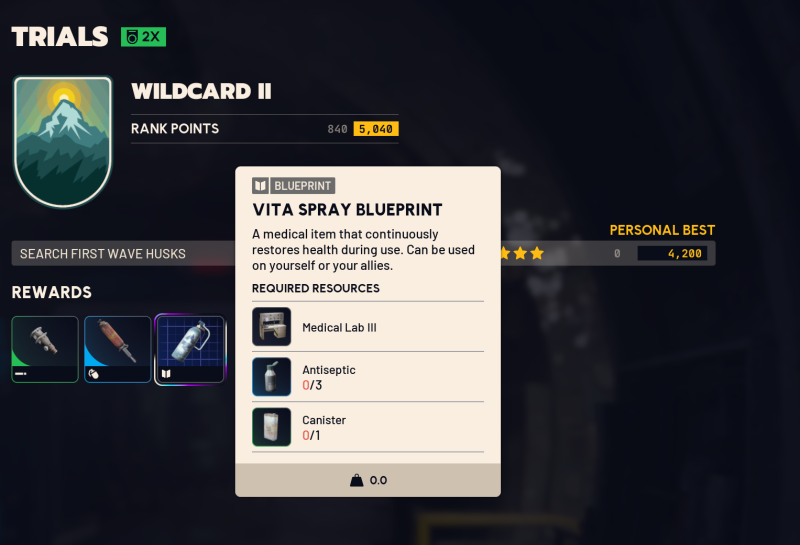Select the Vita Spray blueprint reward

[x=190, y=350]
